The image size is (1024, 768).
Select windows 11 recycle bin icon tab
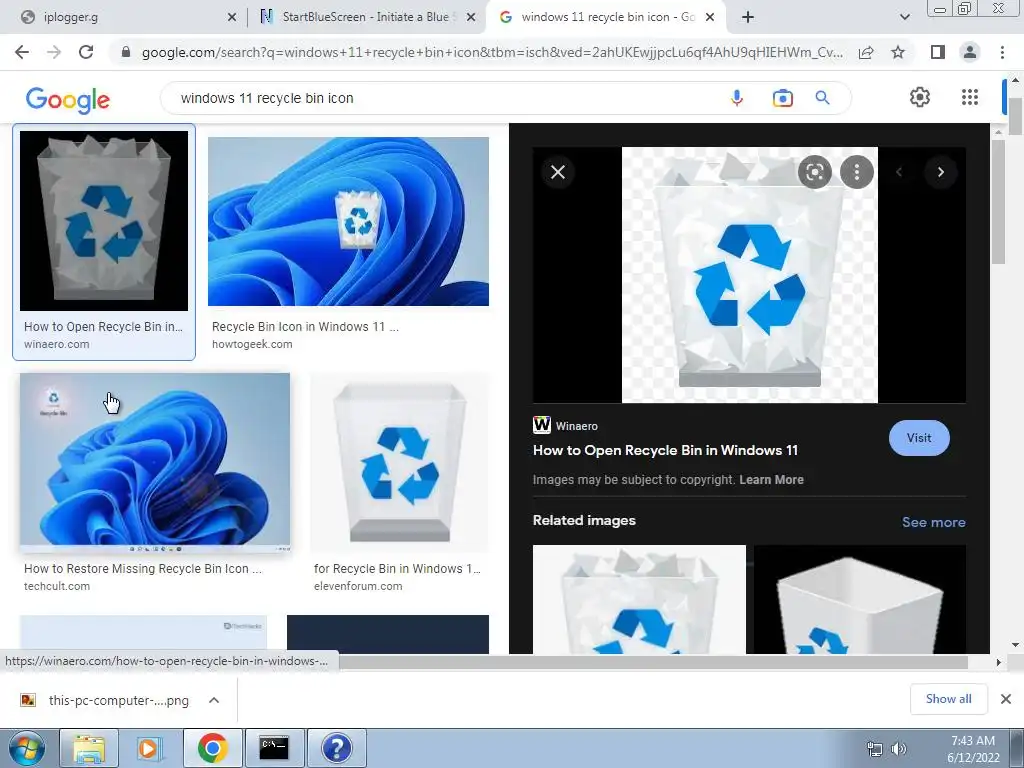607,17
